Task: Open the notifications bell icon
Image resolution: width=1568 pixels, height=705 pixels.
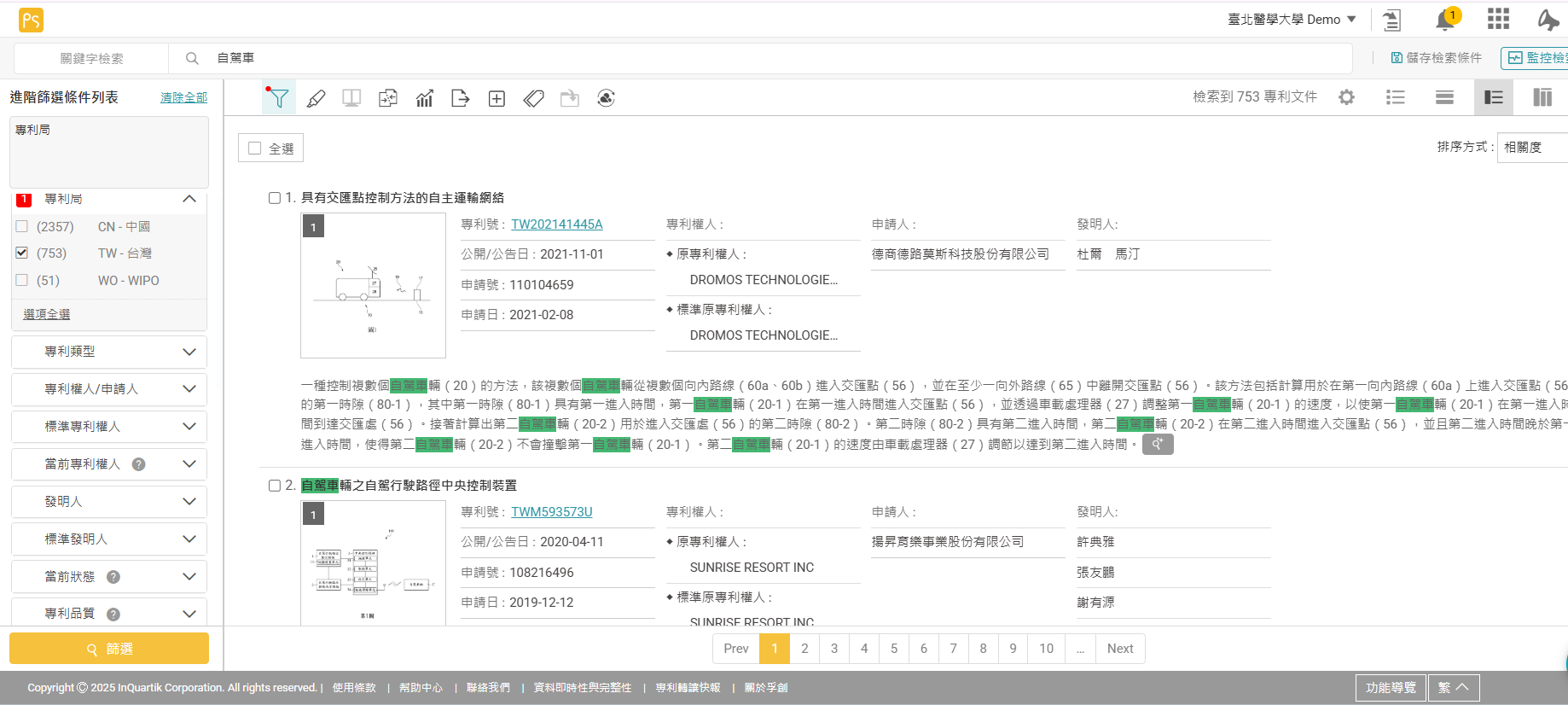Action: [x=1444, y=20]
